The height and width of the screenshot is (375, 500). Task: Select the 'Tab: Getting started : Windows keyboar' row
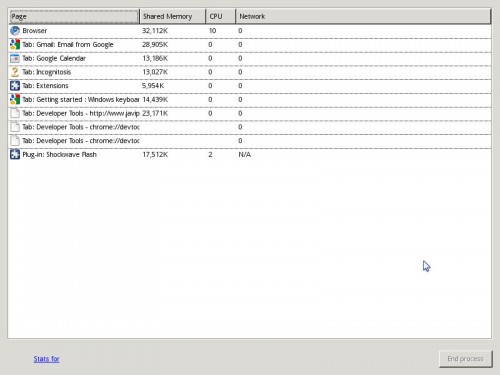point(250,99)
